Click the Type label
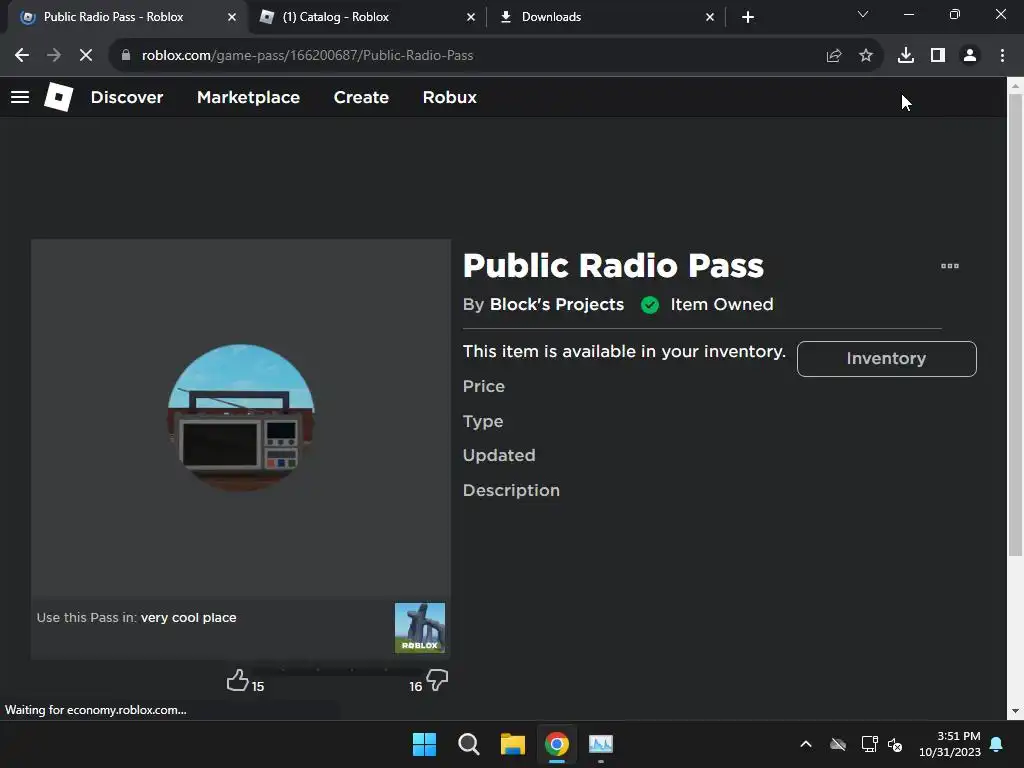The image size is (1024, 768). [x=483, y=422]
